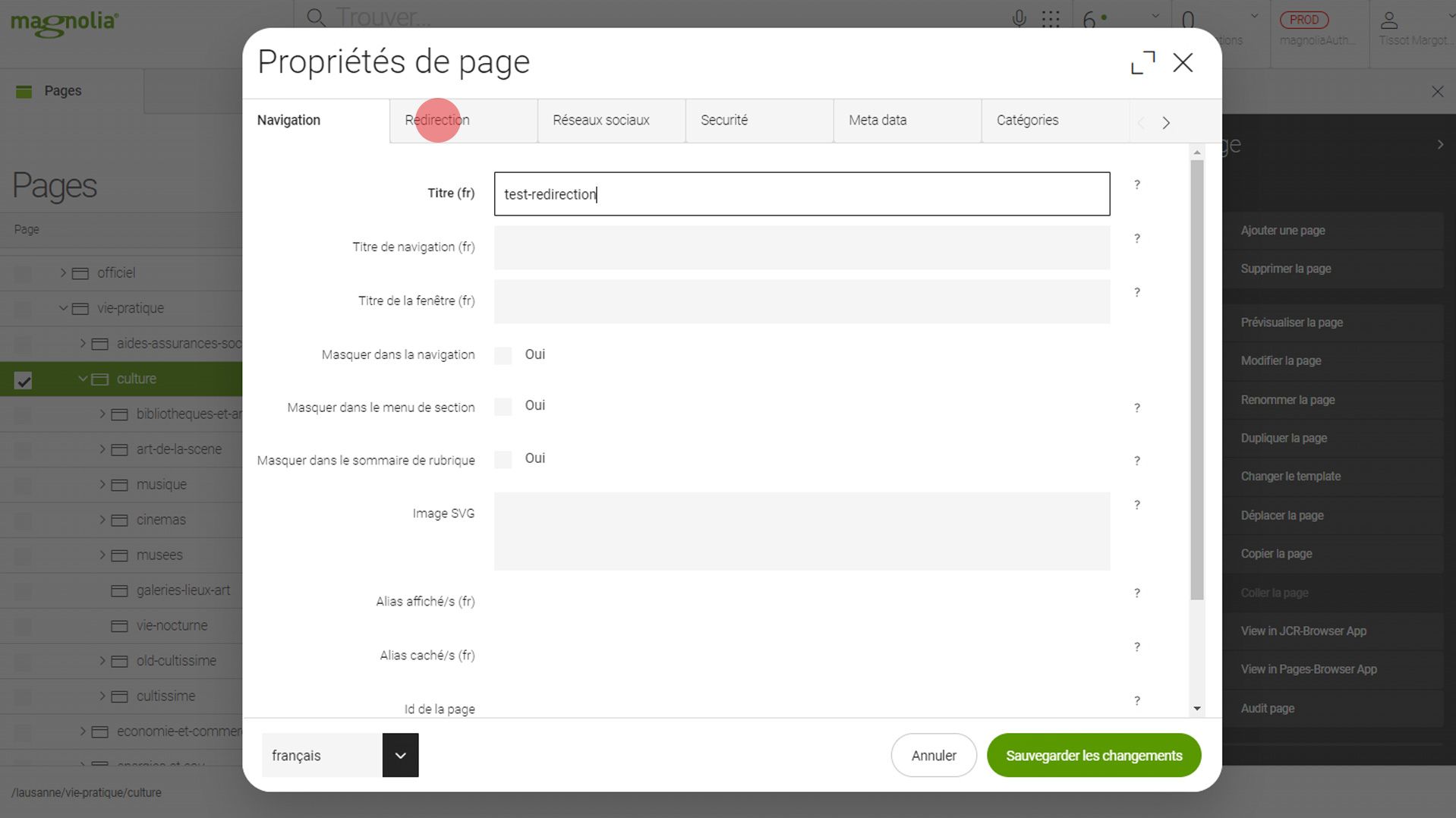The width and height of the screenshot is (1456, 818).
Task: Activate the microphone voice search icon
Action: point(1020,19)
